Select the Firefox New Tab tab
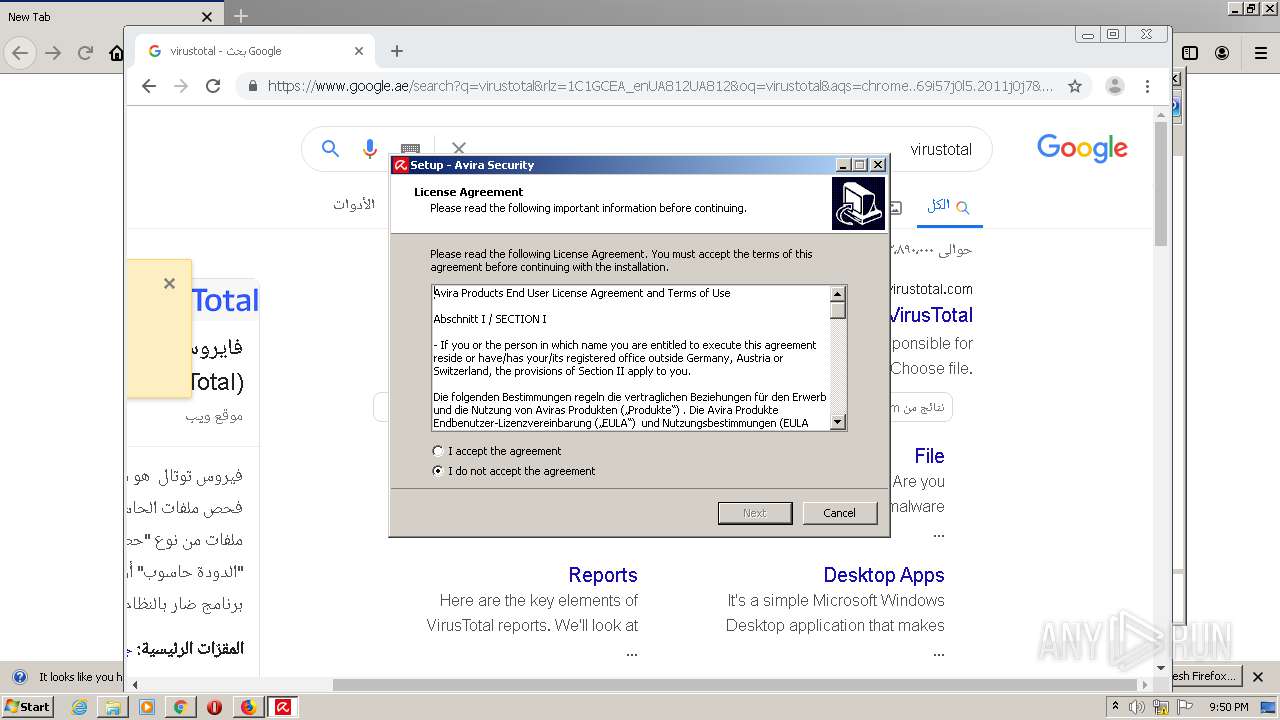1280x720 pixels. (x=108, y=16)
